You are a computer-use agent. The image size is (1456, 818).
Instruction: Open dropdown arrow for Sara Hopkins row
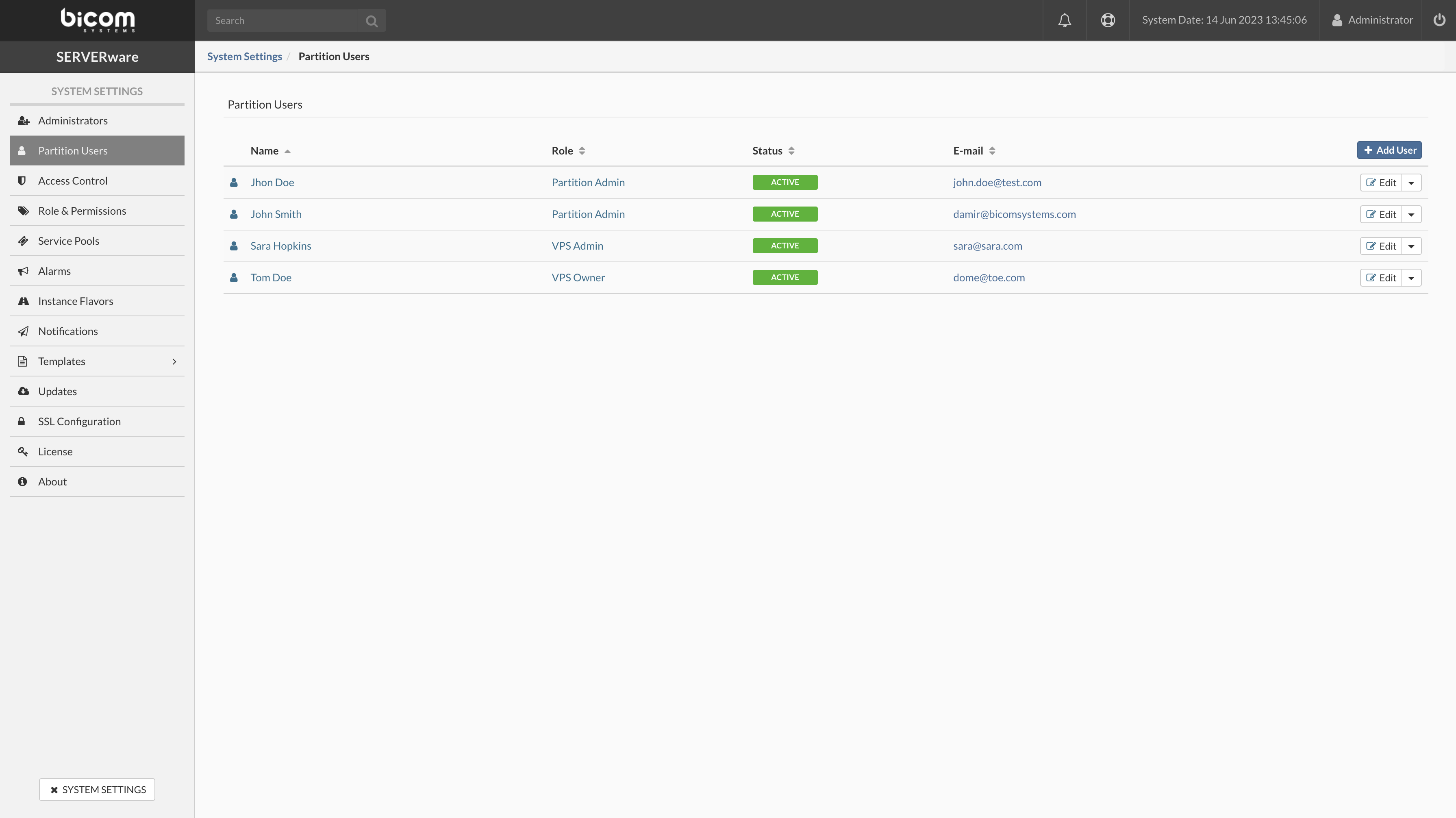coord(1411,246)
